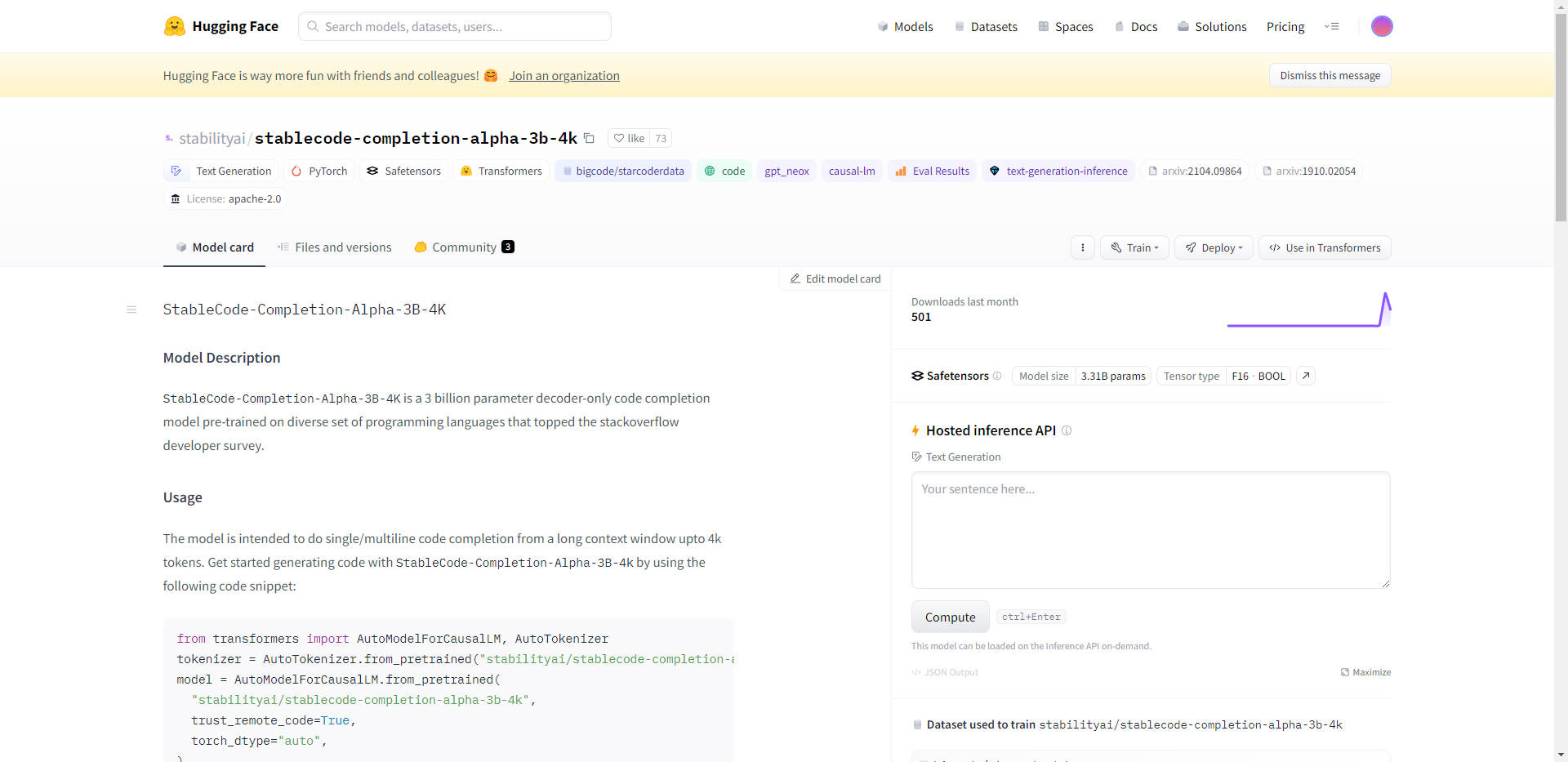Follow the Join an organization link

click(x=563, y=76)
